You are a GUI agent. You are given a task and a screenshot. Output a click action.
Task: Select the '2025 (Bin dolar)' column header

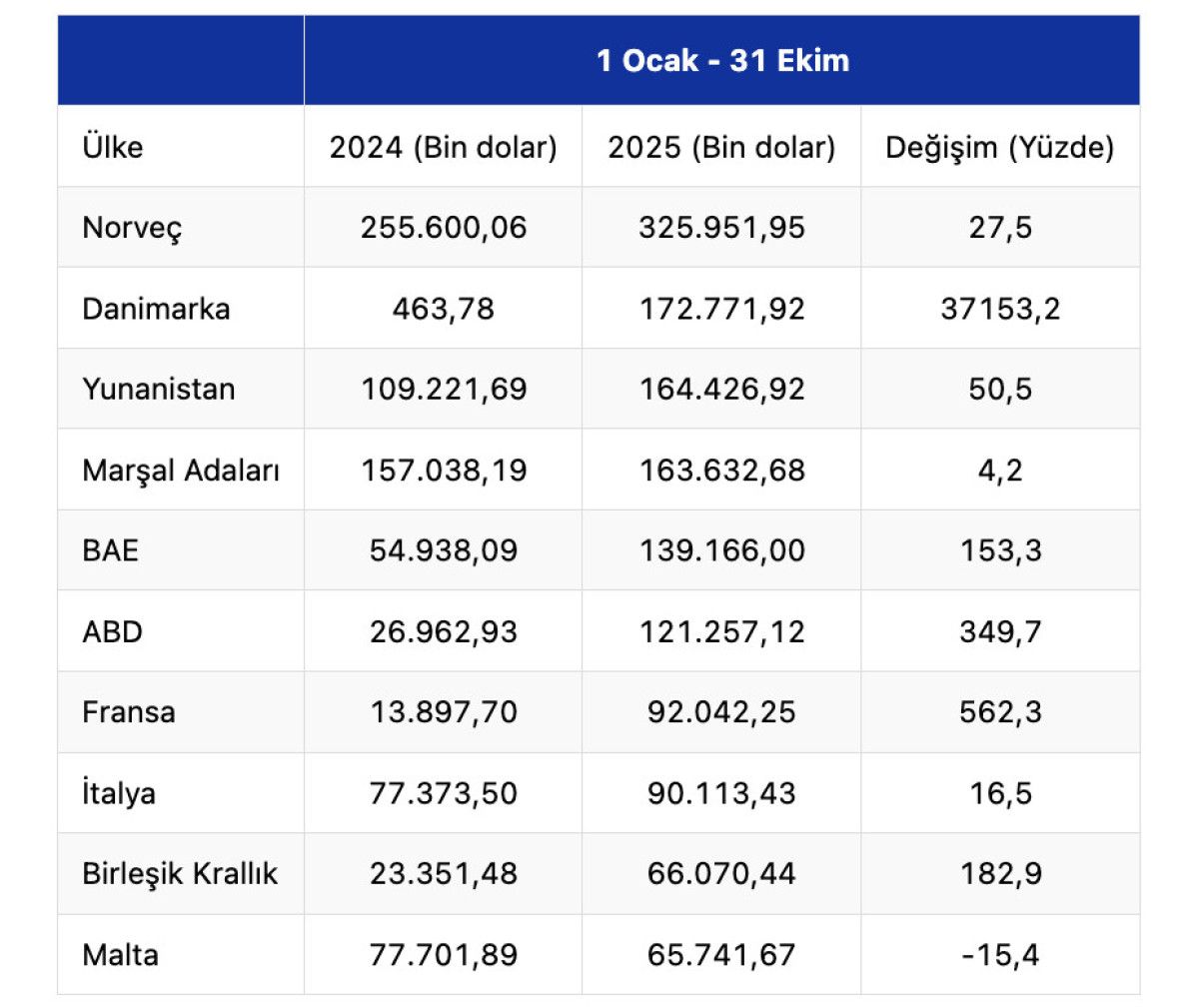tap(721, 147)
